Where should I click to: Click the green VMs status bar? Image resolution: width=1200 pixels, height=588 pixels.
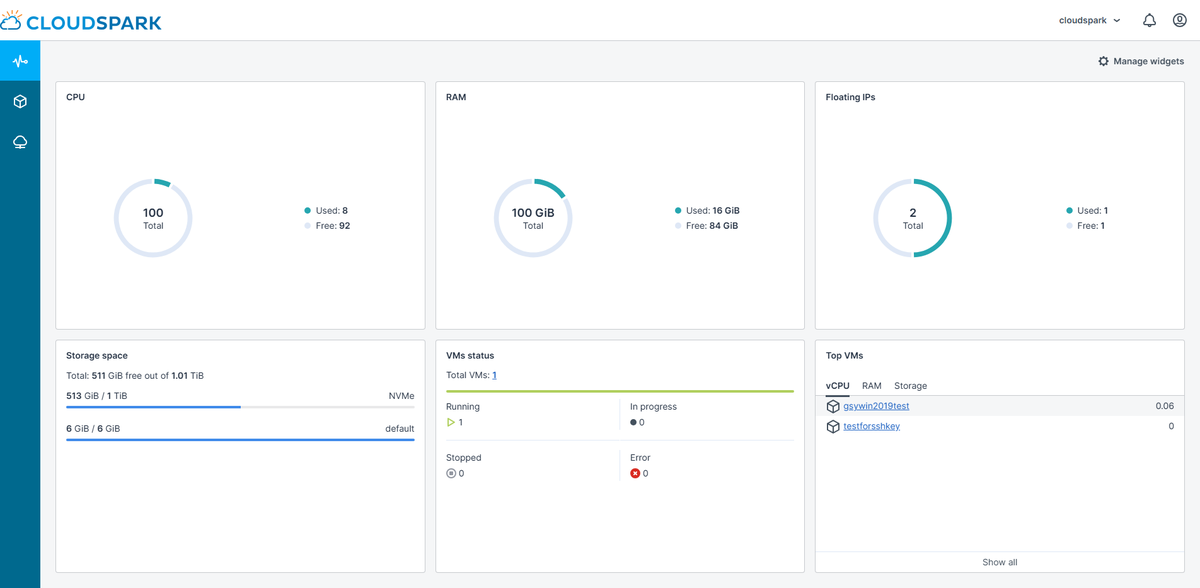pos(620,391)
